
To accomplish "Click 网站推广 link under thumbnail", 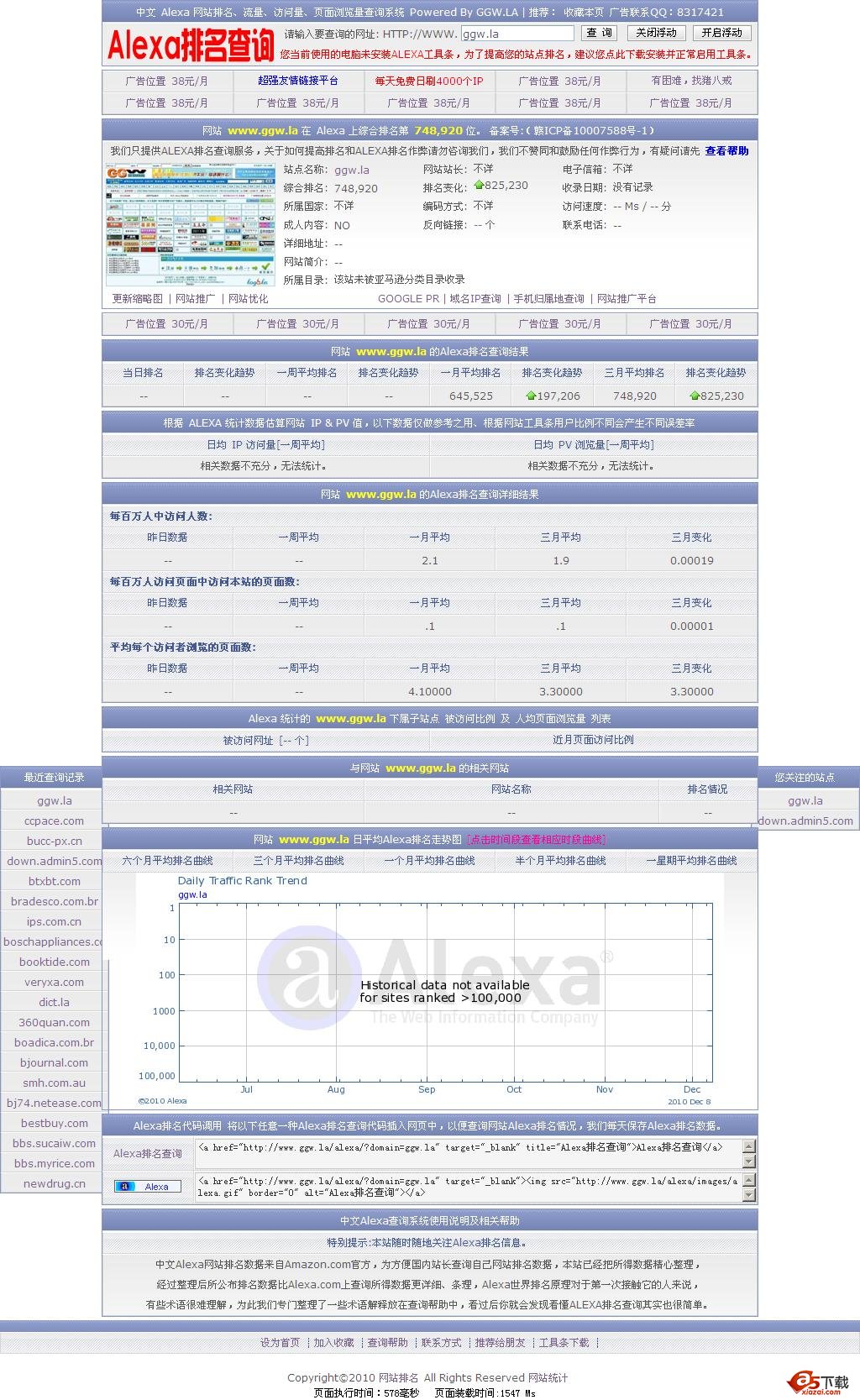I will 195,299.
